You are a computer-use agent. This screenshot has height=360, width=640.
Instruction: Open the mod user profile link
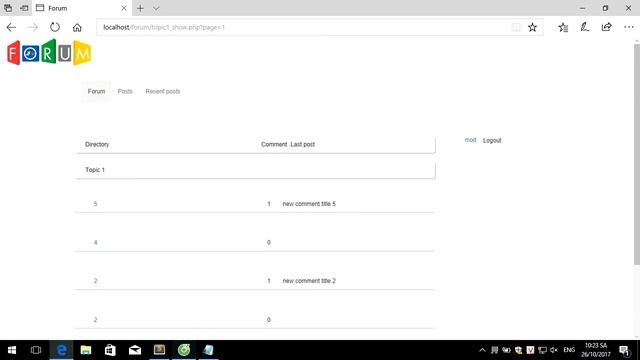[x=470, y=140]
